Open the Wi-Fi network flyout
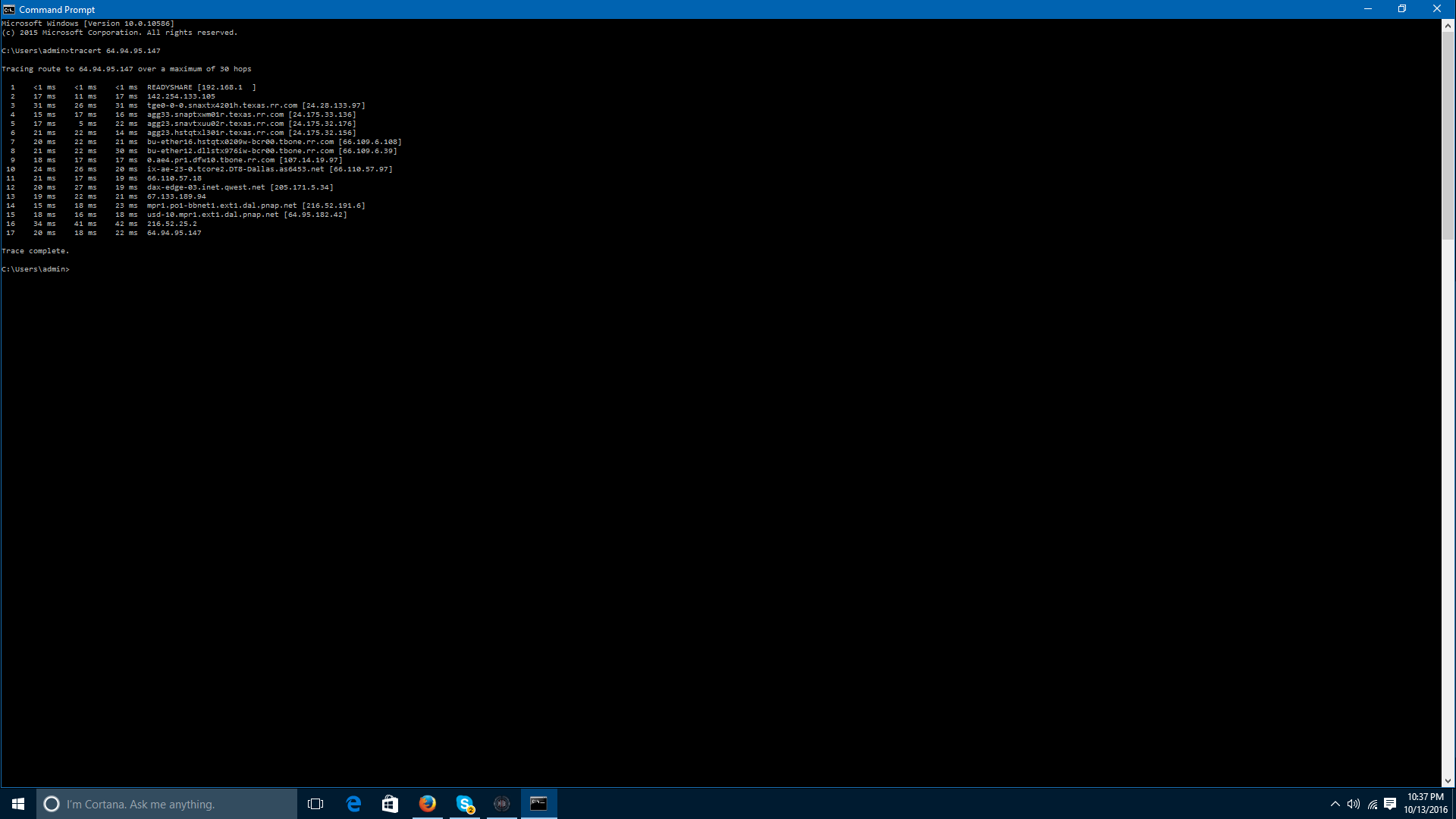The image size is (1456, 819). (1373, 804)
